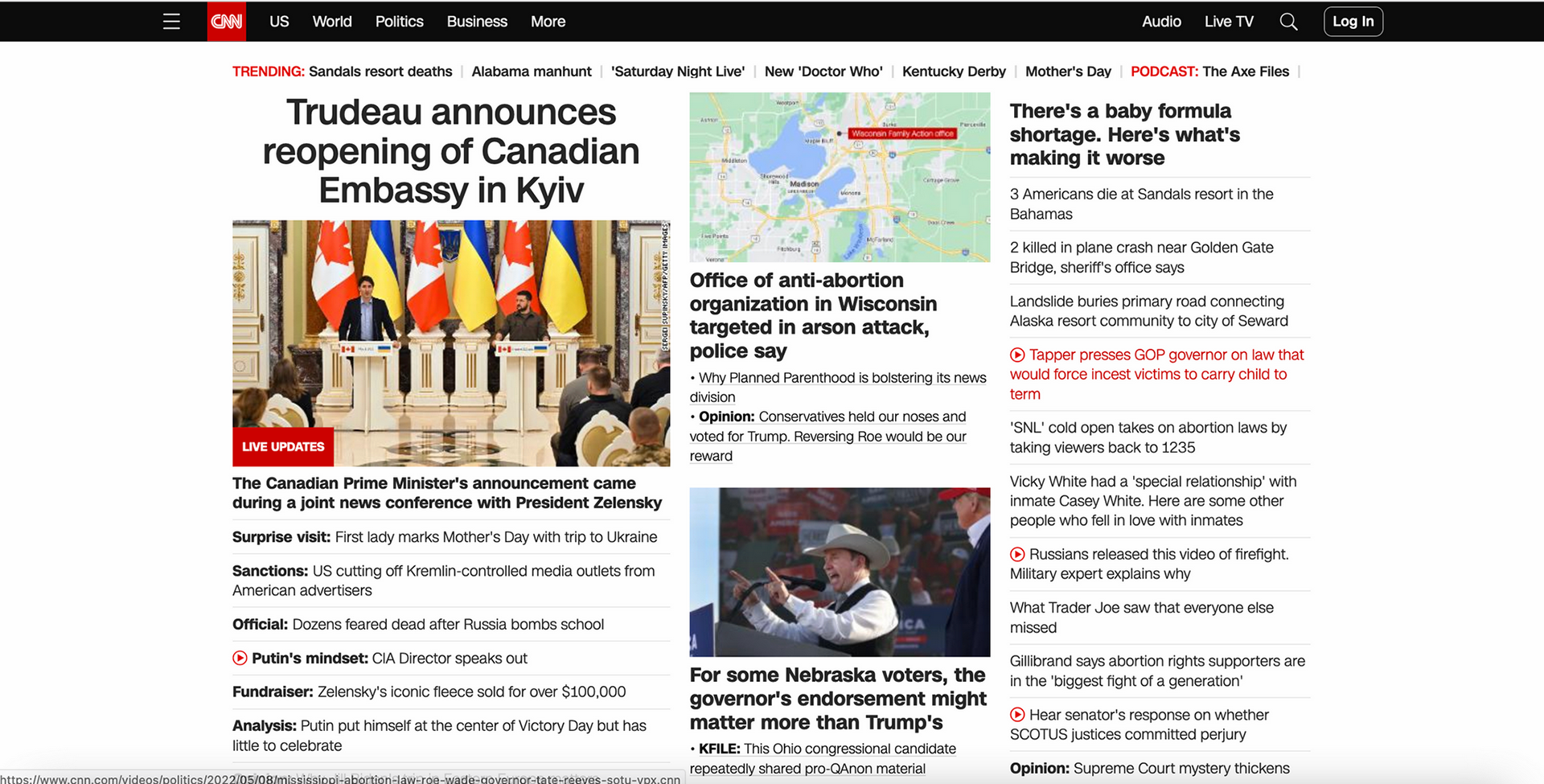The width and height of the screenshot is (1544, 784).
Task: Open Surprise visit First lady story
Action: pyautogui.click(x=445, y=537)
